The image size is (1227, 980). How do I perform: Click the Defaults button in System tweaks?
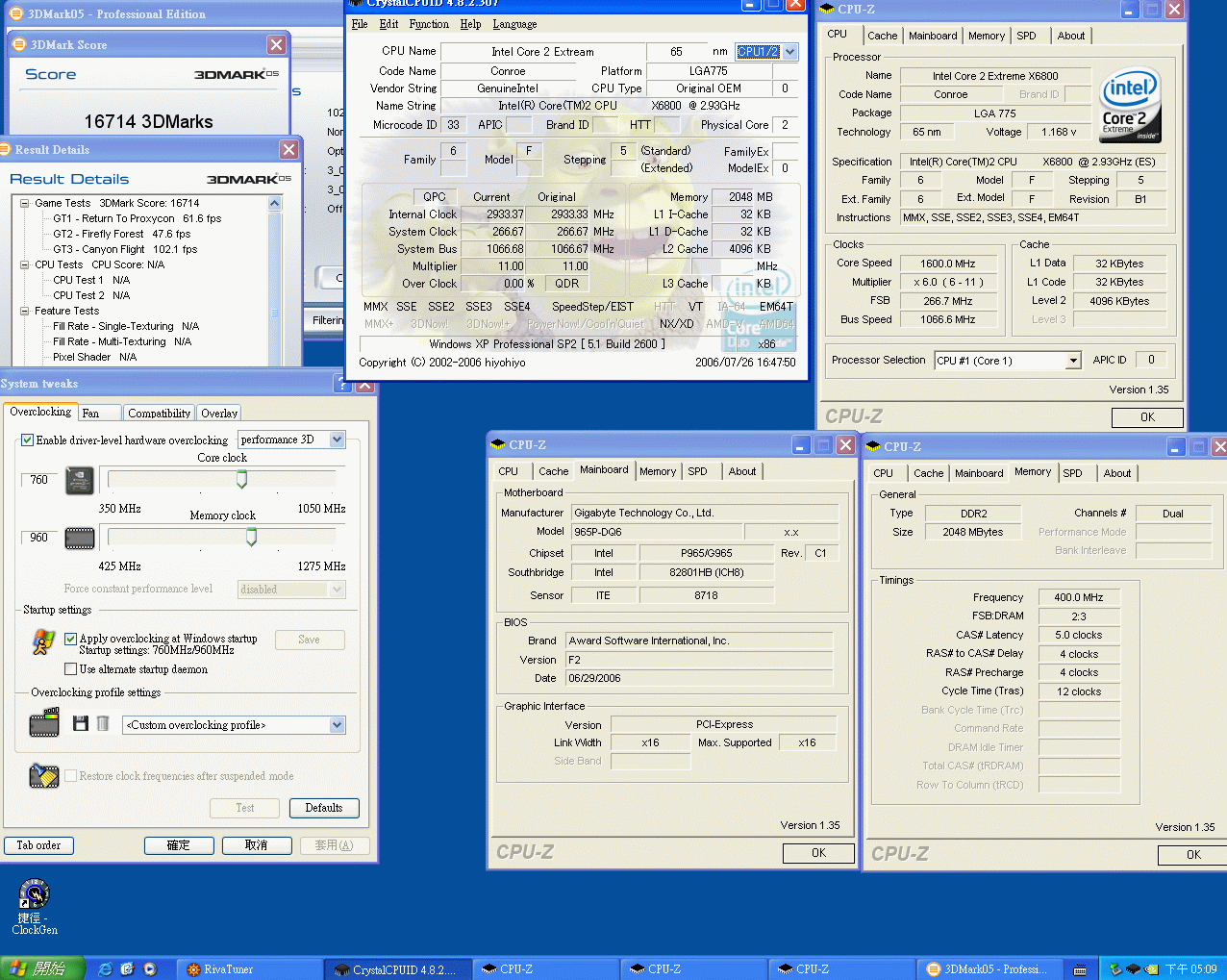tap(324, 808)
